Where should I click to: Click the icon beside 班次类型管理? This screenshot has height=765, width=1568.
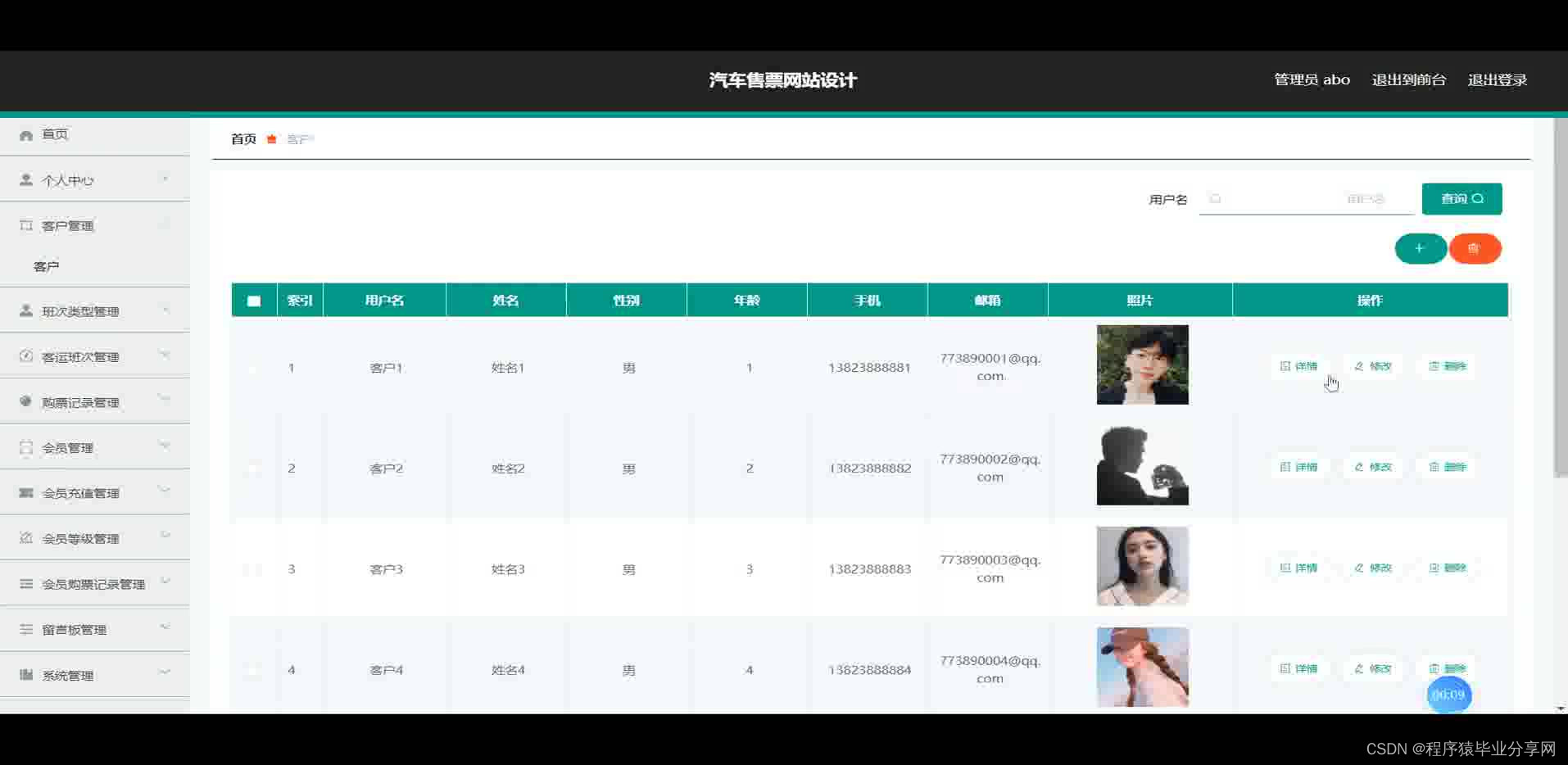point(26,311)
